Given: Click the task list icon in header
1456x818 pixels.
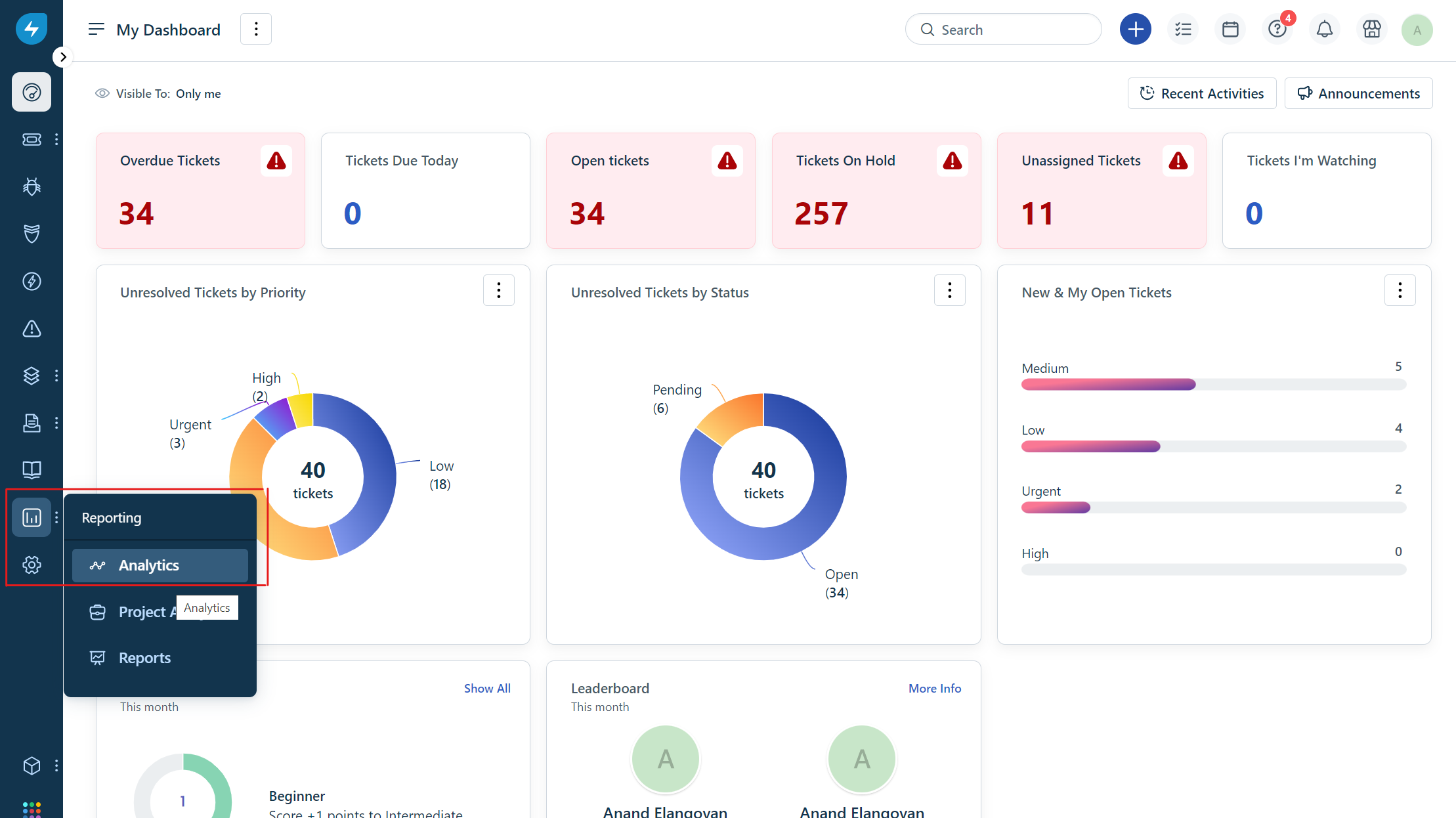Looking at the screenshot, I should (1183, 30).
